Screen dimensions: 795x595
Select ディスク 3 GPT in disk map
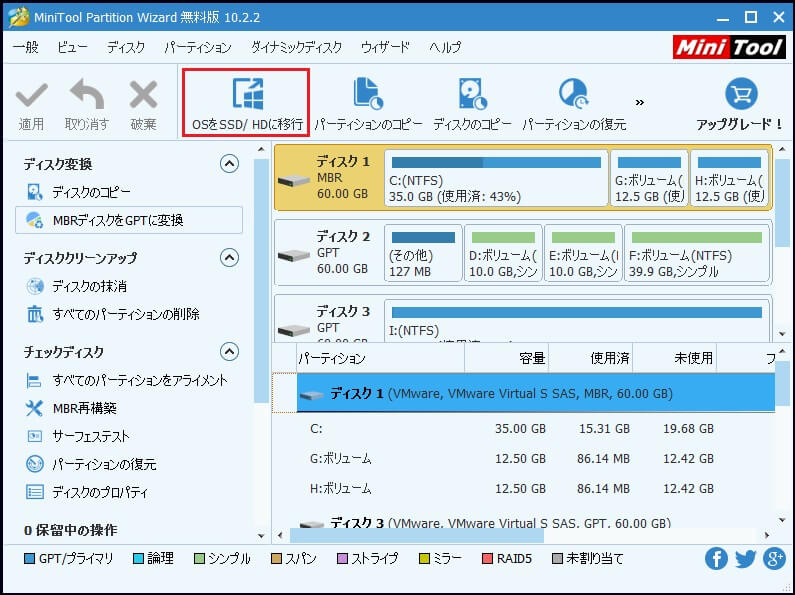(330, 321)
